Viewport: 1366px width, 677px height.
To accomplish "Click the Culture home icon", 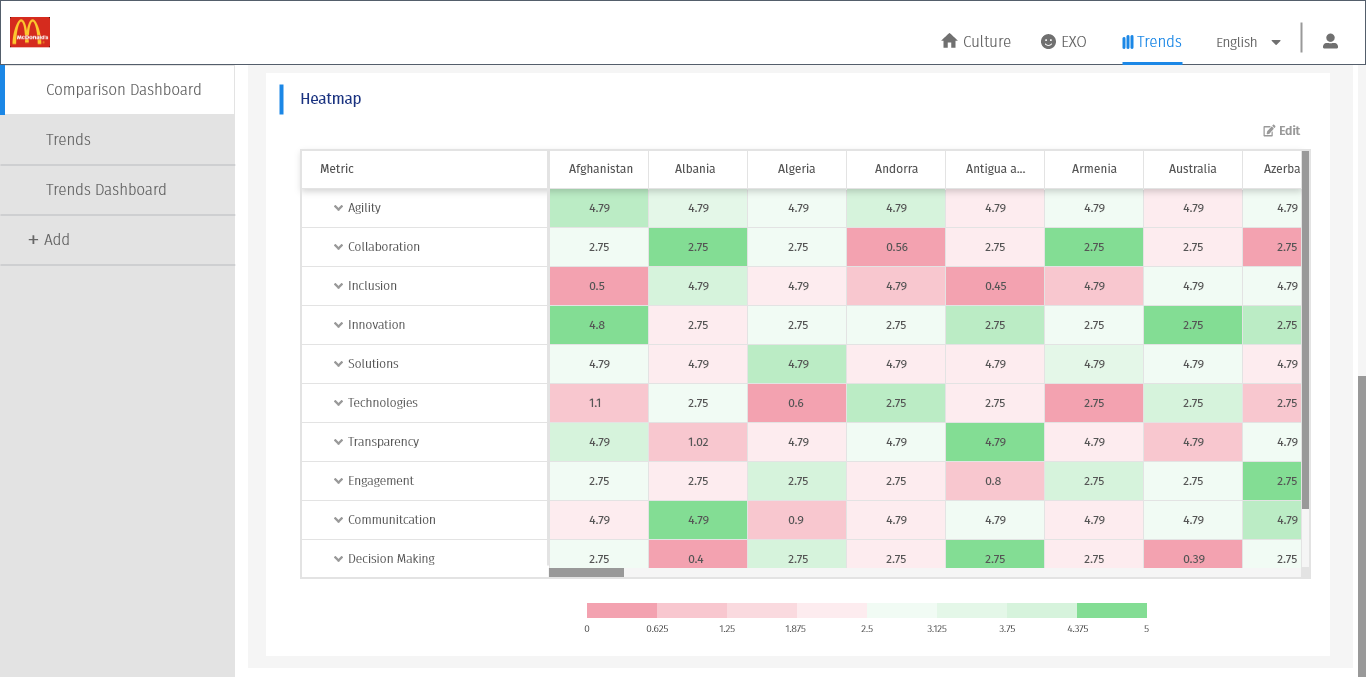I will (949, 41).
